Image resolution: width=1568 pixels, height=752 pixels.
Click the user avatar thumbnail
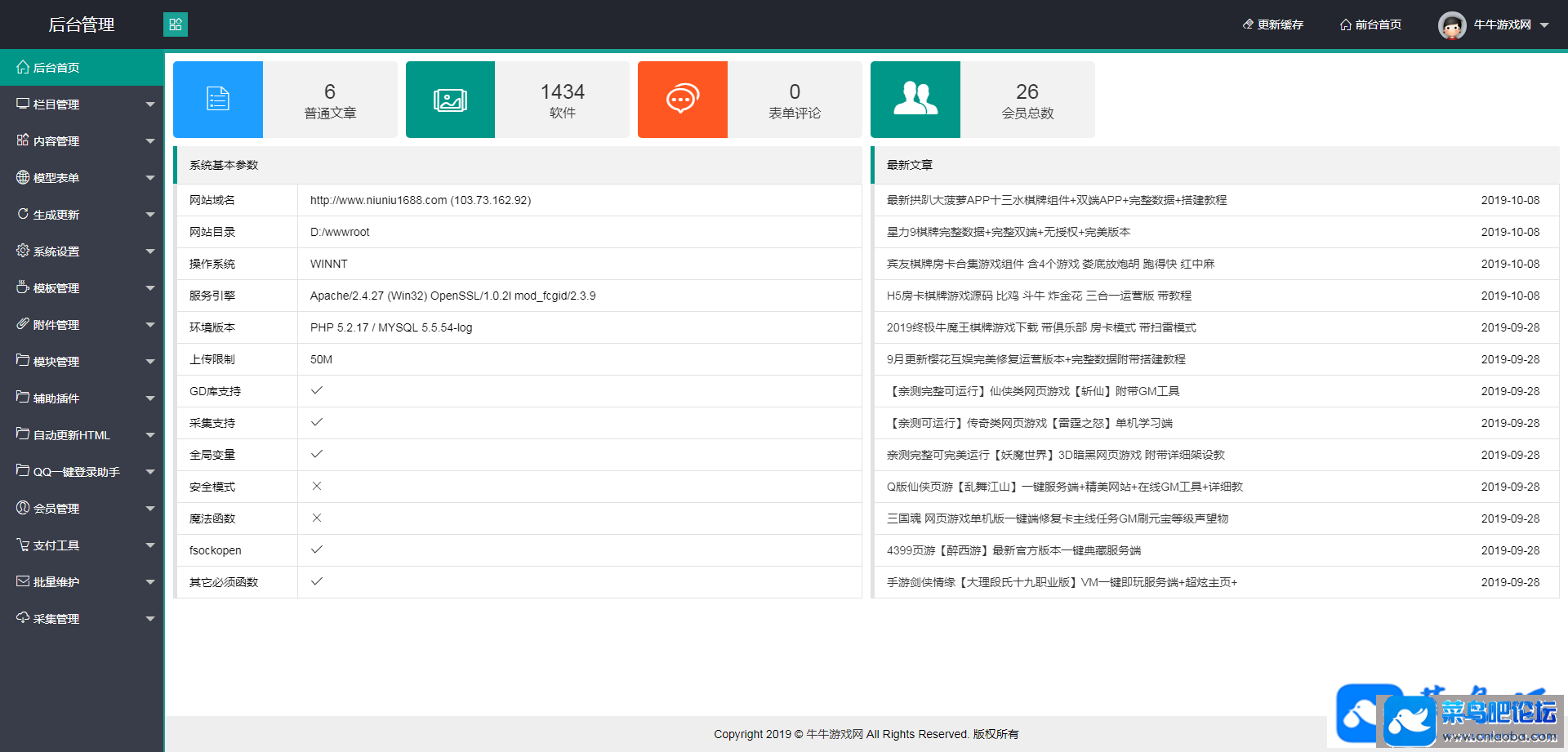1451,24
